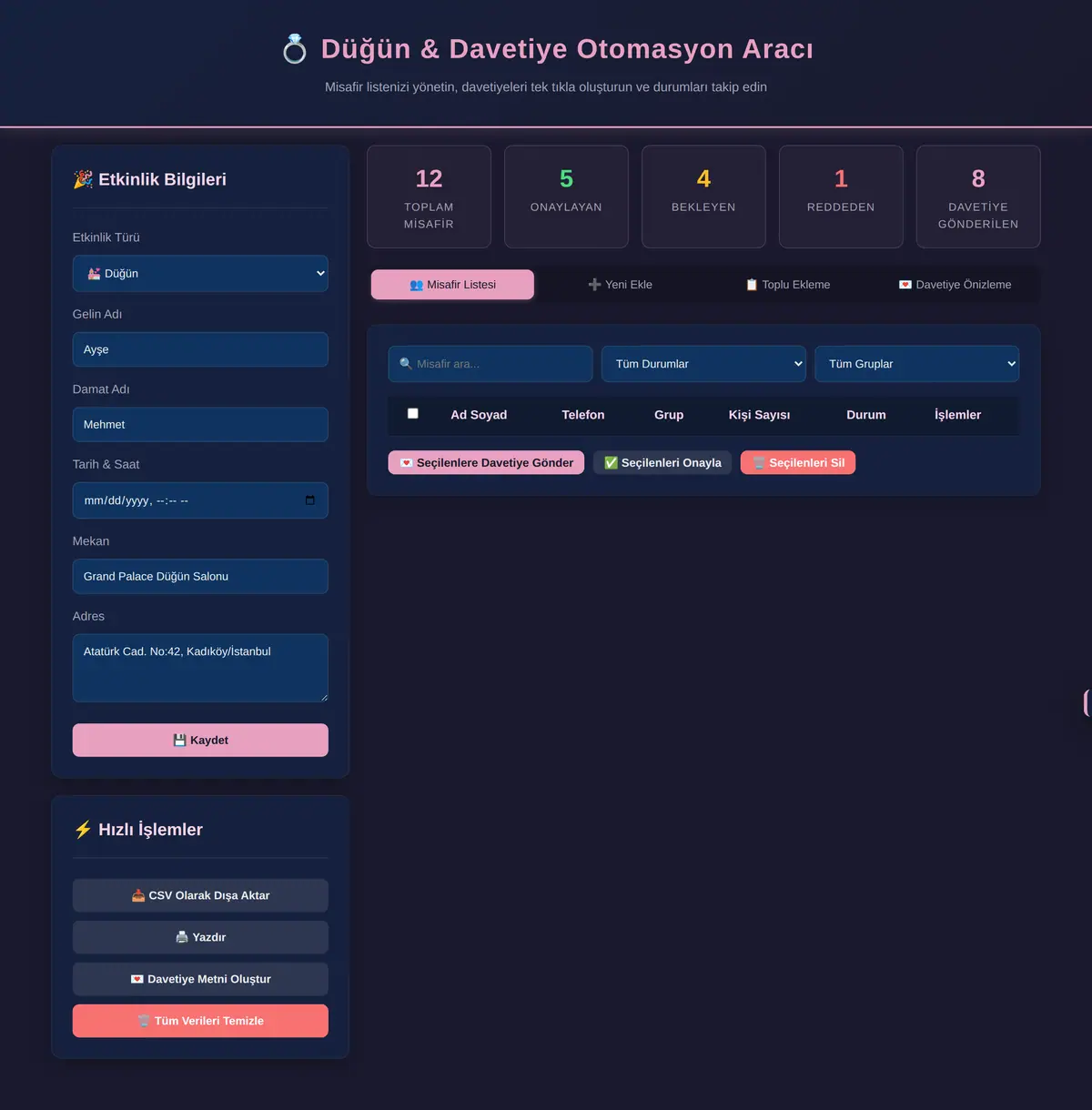Click the envelope icon on the Davetiye Önizleme tab
Image resolution: width=1092 pixels, height=1110 pixels.
point(905,285)
